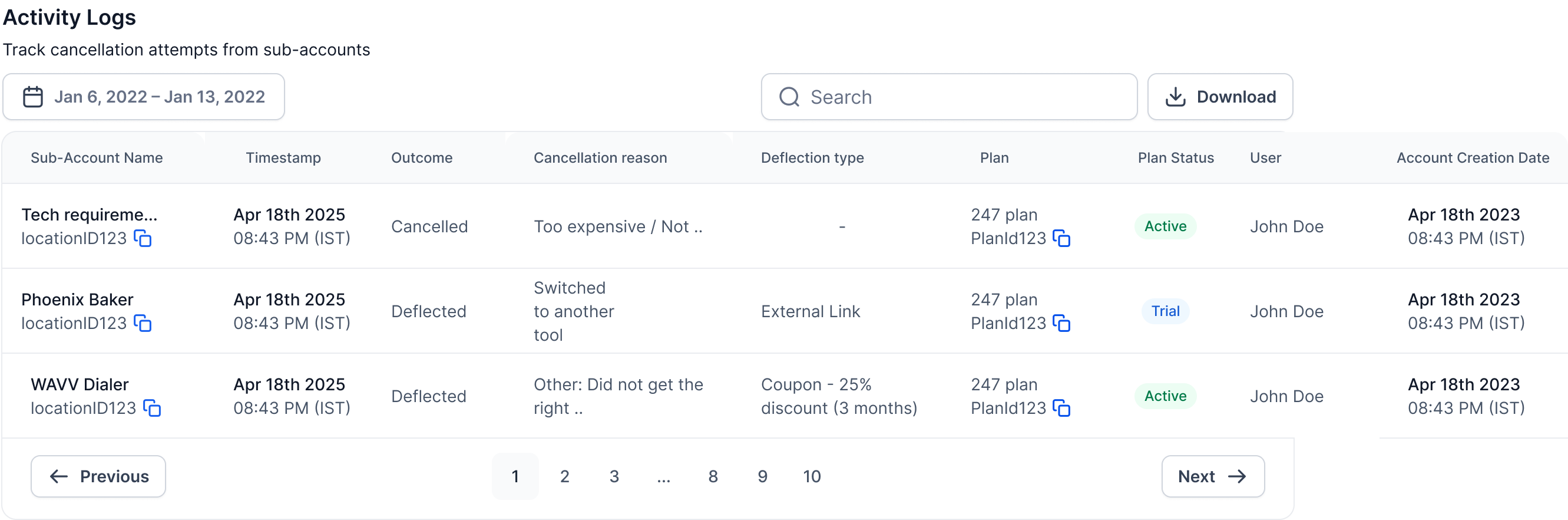
Task: Download the activity logs
Action: 1220,97
